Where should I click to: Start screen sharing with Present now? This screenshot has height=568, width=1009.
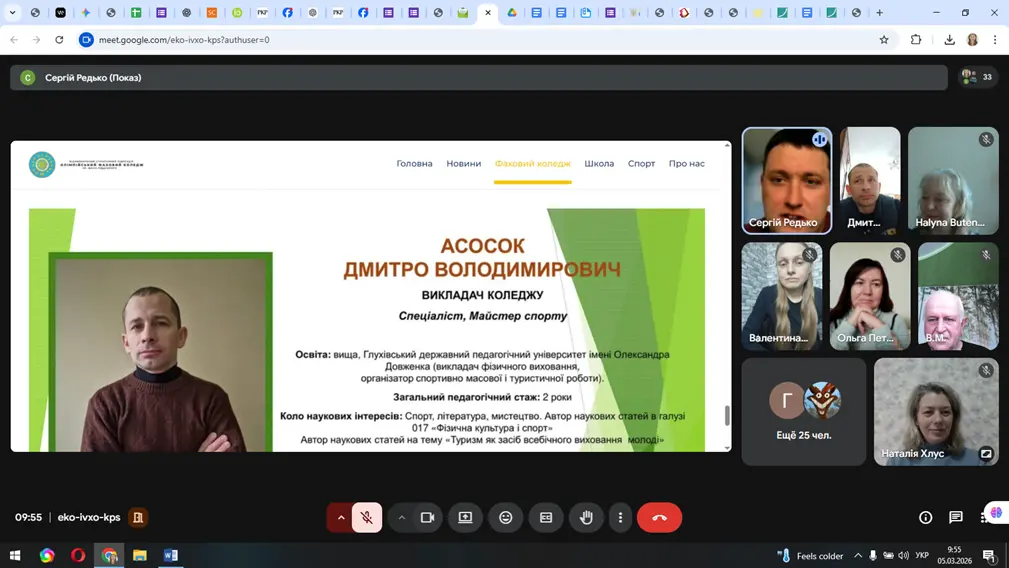click(465, 517)
